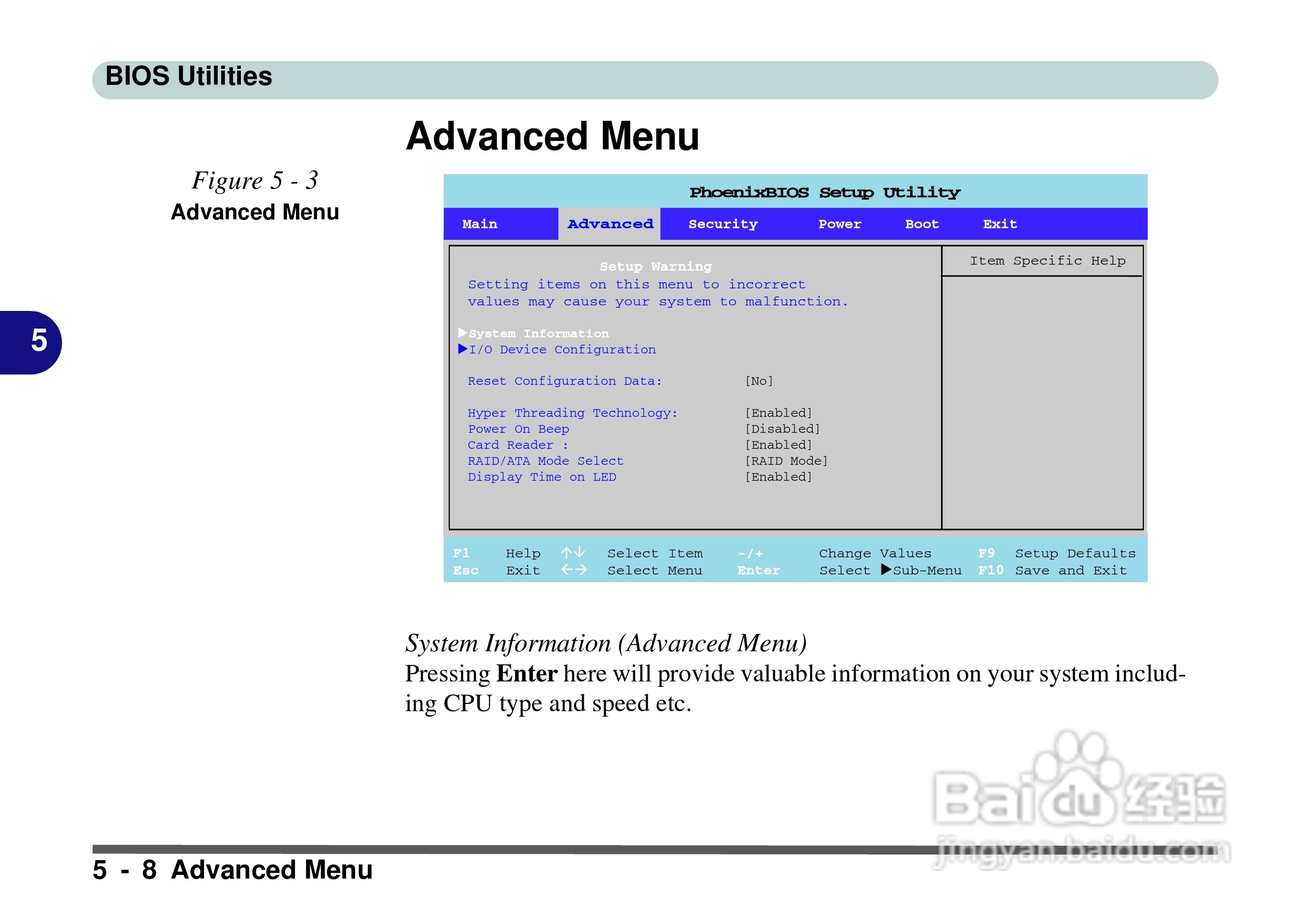Click the left-right arrows Select Menu icon
Viewport: 1312px width, 924px height.
tap(573, 570)
